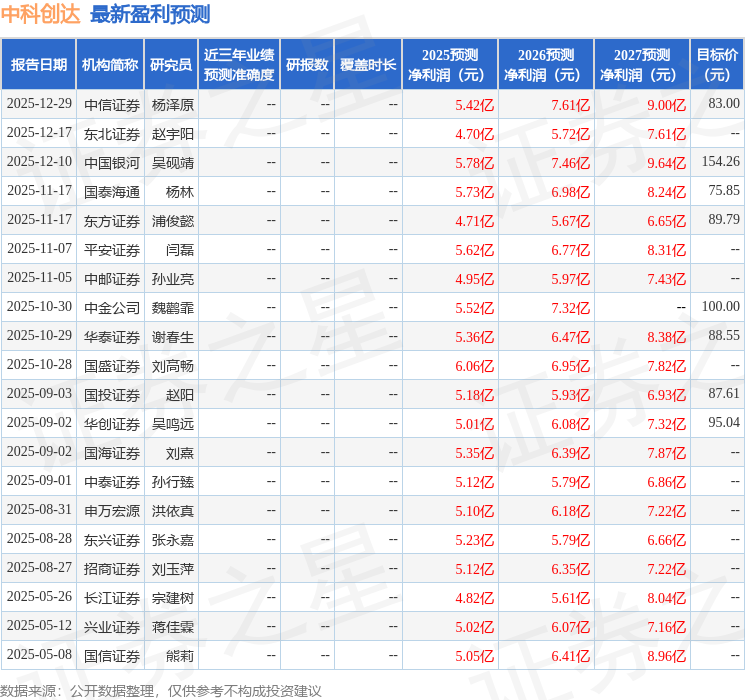Viewport: 745px width, 700px height.
Task: Select institution 华创证券
Action: [x=112, y=424]
